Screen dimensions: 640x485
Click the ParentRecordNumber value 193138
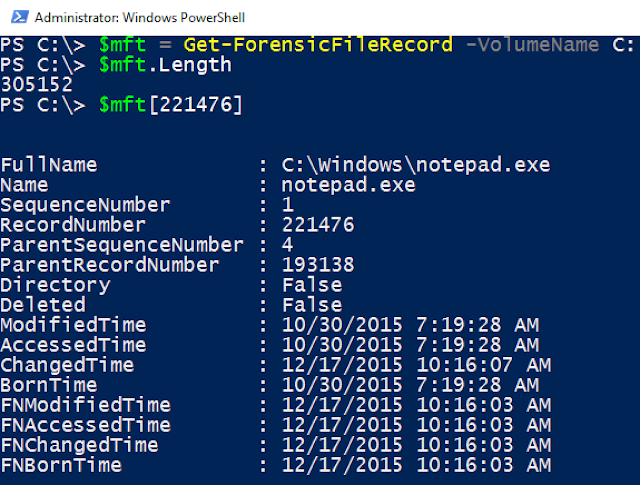pyautogui.click(x=318, y=265)
